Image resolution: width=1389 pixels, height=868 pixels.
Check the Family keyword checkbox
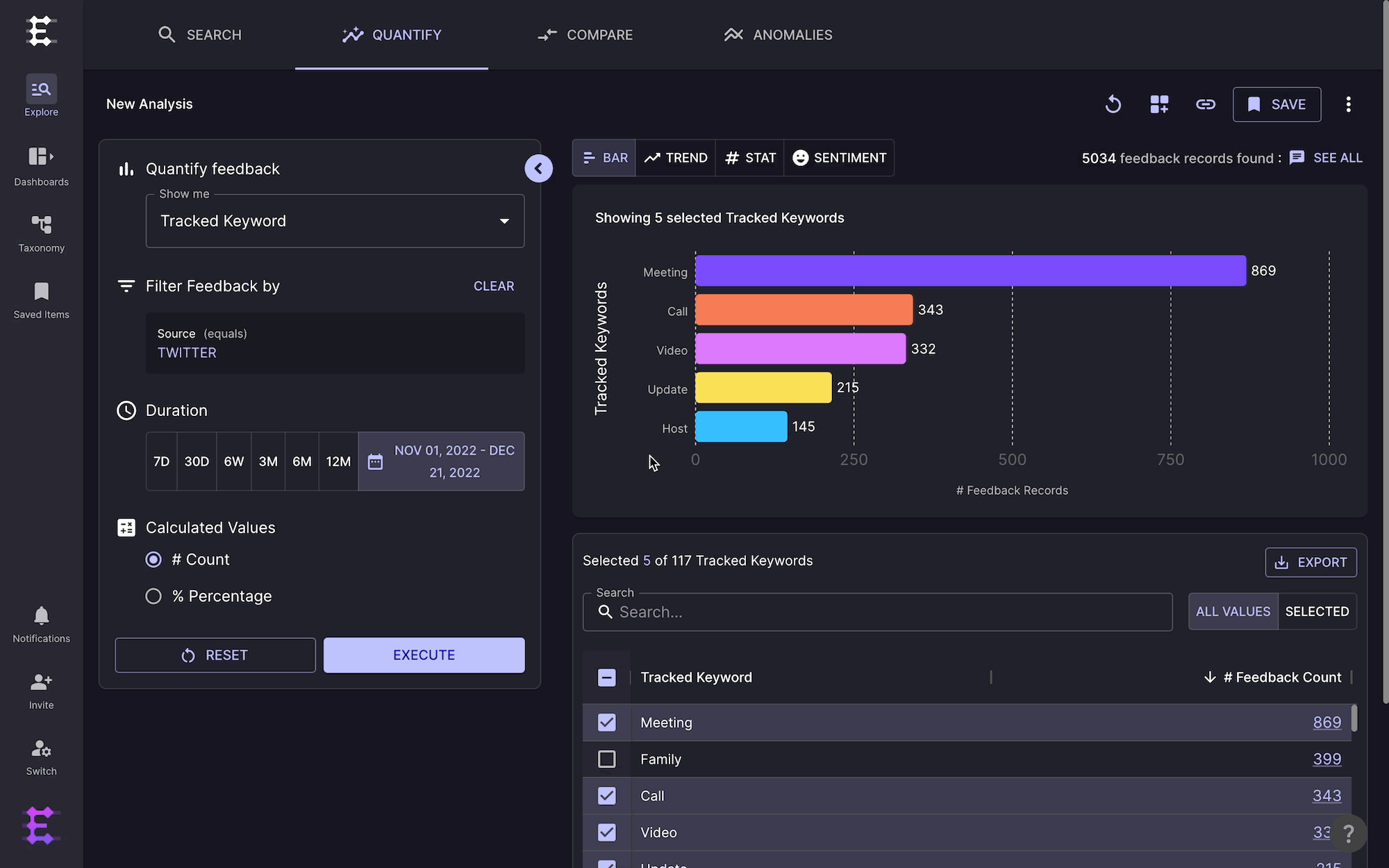[x=607, y=759]
